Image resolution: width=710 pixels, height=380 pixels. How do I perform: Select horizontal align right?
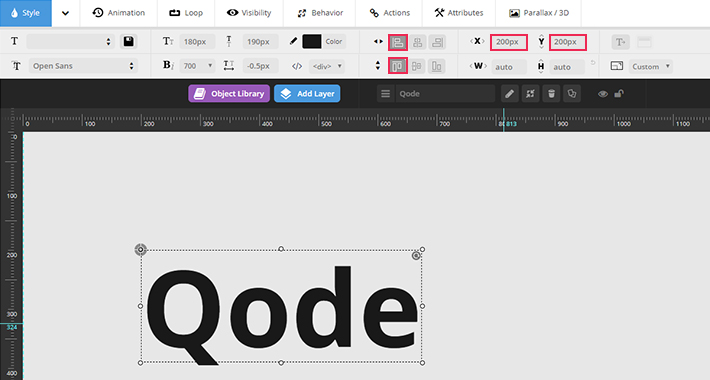(437, 43)
